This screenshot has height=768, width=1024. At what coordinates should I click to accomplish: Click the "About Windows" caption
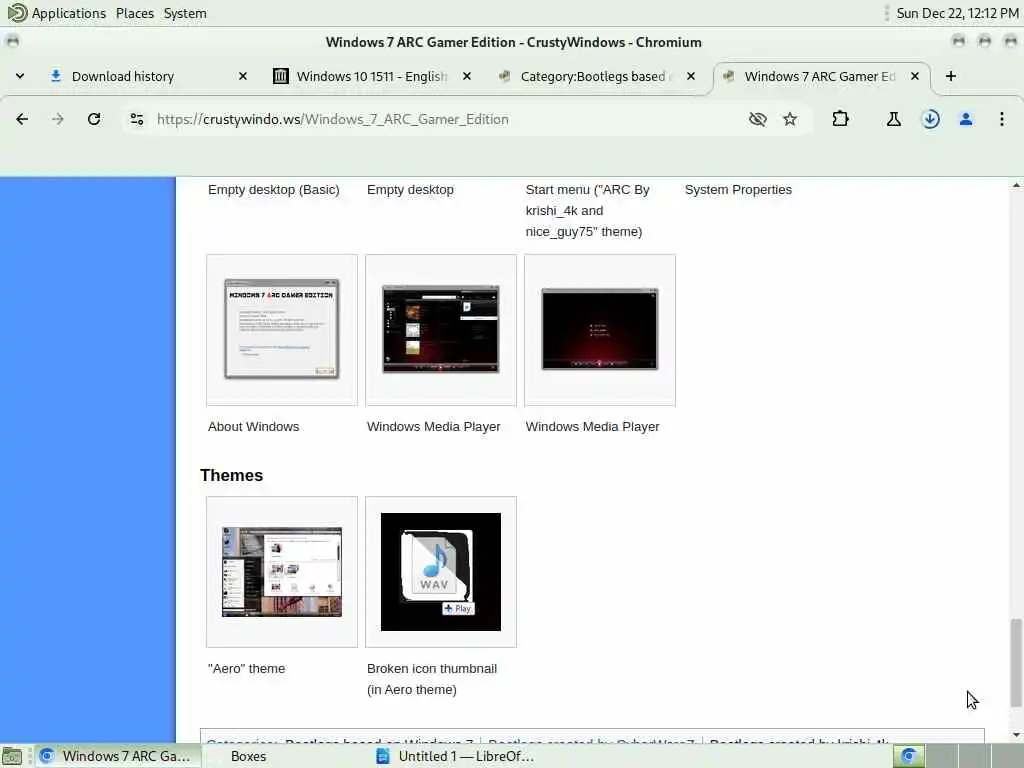tap(253, 426)
